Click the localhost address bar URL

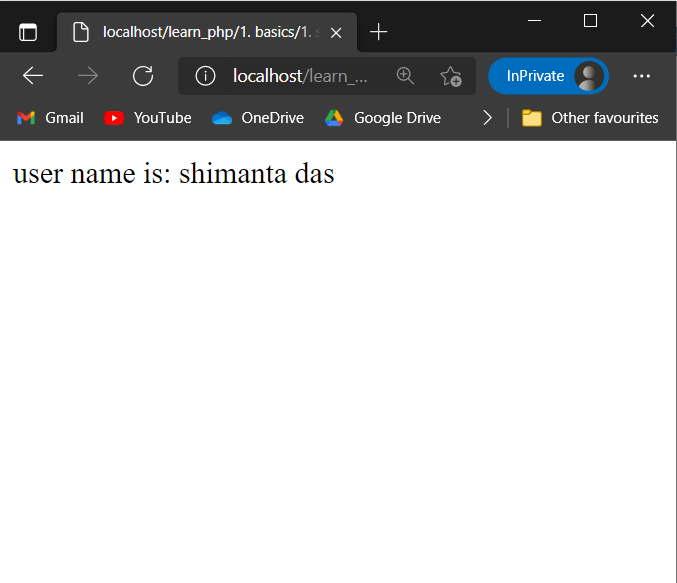coord(300,76)
